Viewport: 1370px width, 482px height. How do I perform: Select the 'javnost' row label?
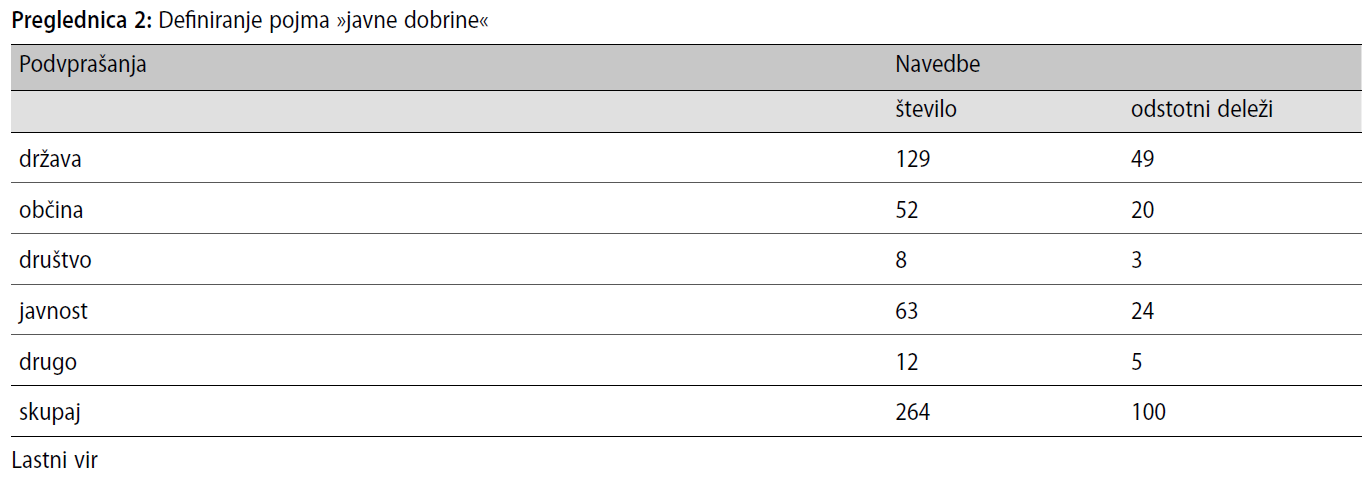coord(53,311)
